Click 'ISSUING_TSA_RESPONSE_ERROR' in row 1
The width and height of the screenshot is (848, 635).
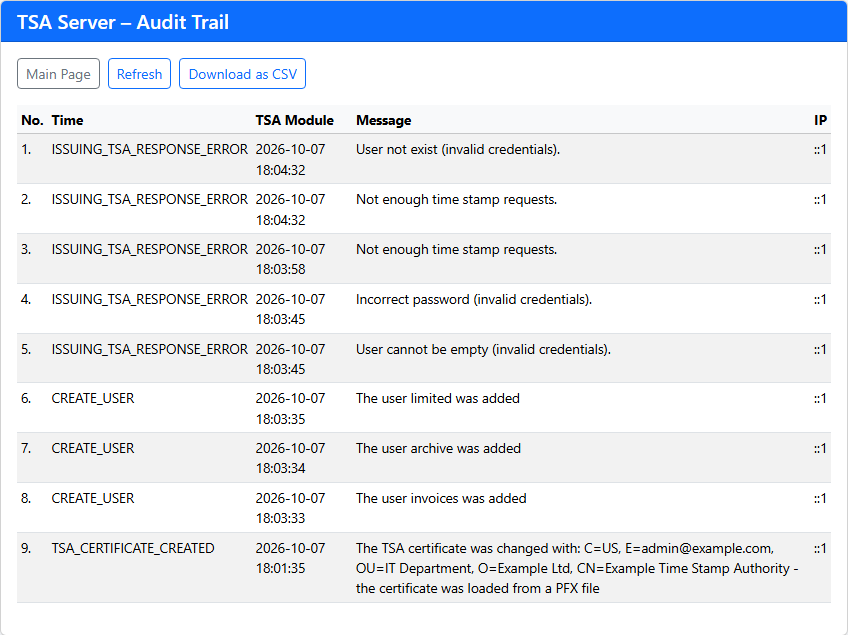(x=150, y=149)
